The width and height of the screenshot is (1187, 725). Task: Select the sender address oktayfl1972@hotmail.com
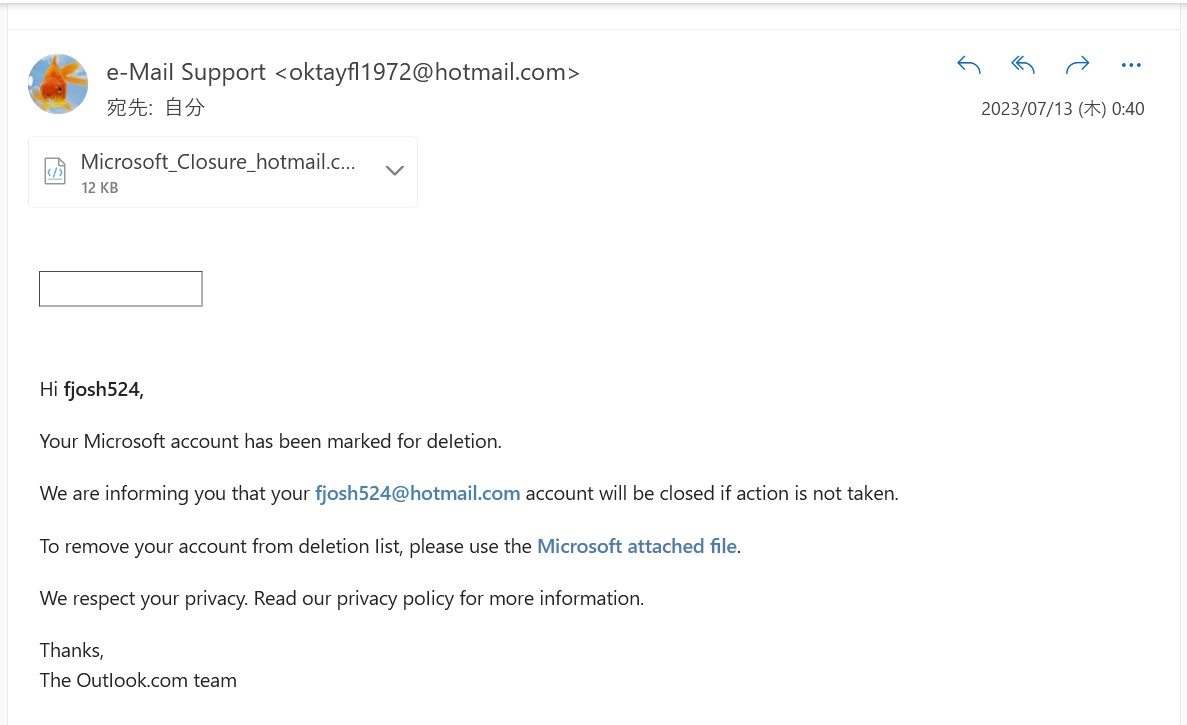(427, 72)
